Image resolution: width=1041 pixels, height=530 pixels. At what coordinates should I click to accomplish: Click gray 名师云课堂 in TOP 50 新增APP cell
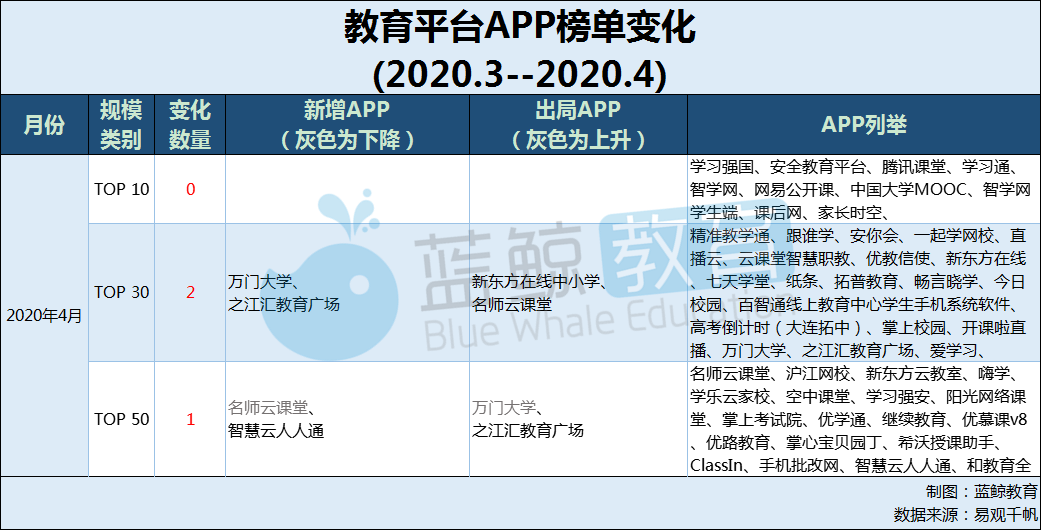pyautogui.click(x=268, y=408)
